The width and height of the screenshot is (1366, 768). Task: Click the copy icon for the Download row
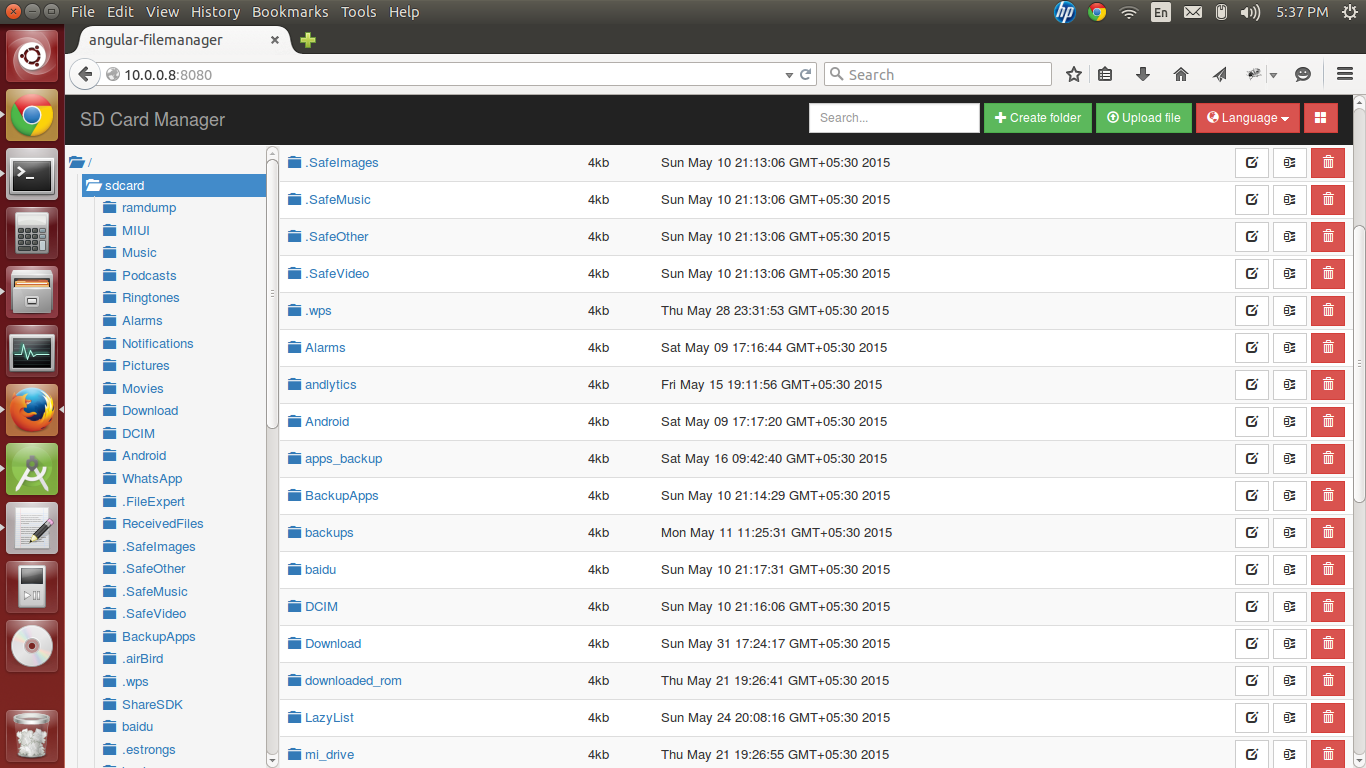pyautogui.click(x=1290, y=644)
